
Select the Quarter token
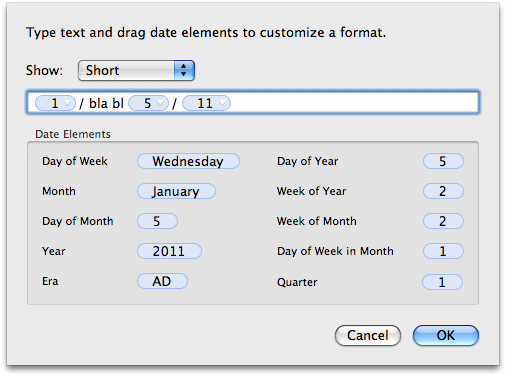coord(442,282)
